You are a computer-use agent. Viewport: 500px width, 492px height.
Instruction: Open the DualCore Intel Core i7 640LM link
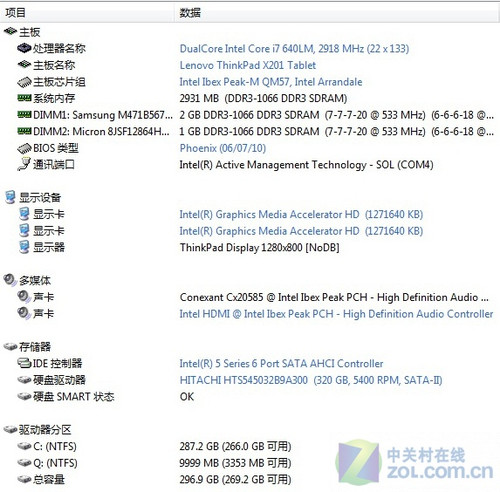click(294, 49)
